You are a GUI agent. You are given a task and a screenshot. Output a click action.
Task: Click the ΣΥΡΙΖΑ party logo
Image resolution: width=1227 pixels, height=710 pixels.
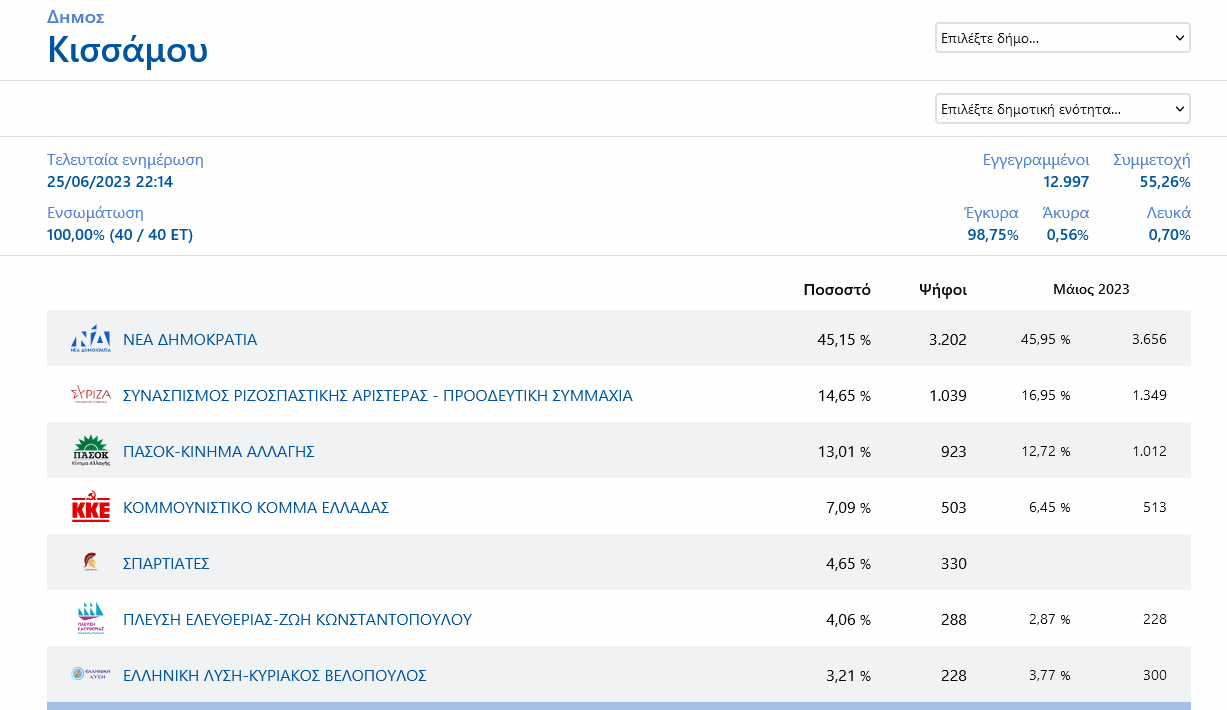point(90,395)
